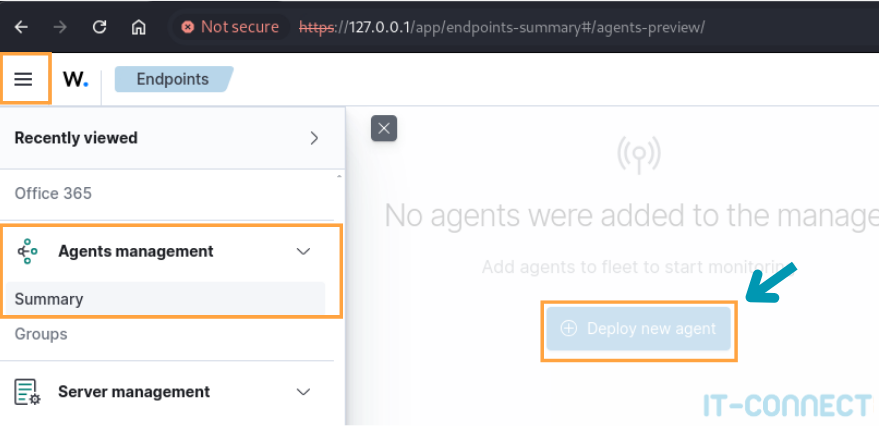Screen dimensions: 879x440
Task: Expand Recently viewed with its chevron
Action: point(314,138)
